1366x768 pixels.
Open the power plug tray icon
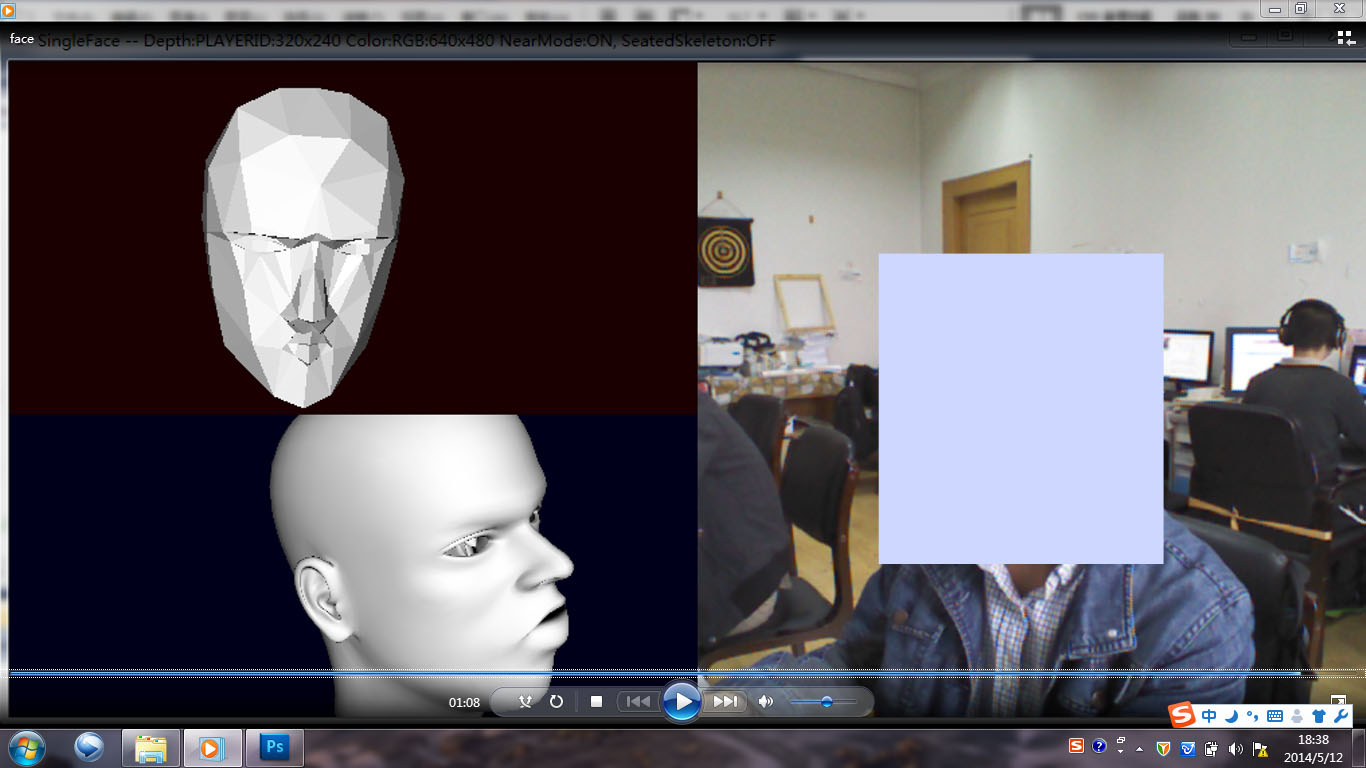(1211, 748)
